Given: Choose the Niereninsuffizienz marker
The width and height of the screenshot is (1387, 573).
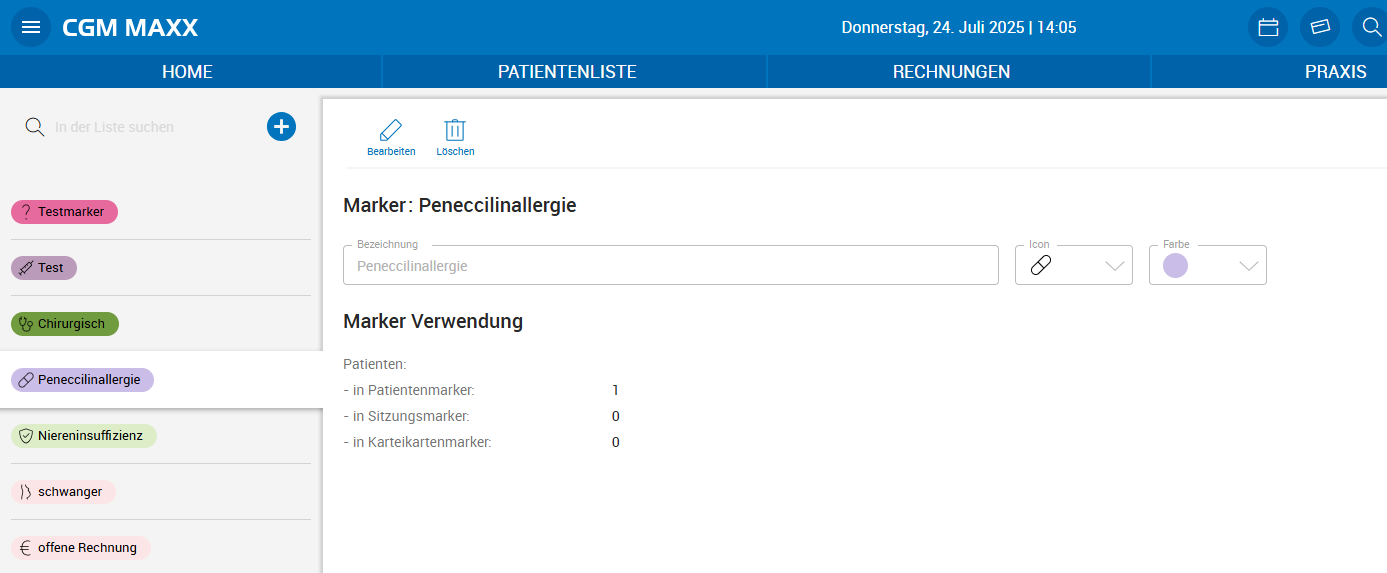Looking at the screenshot, I should (84, 436).
